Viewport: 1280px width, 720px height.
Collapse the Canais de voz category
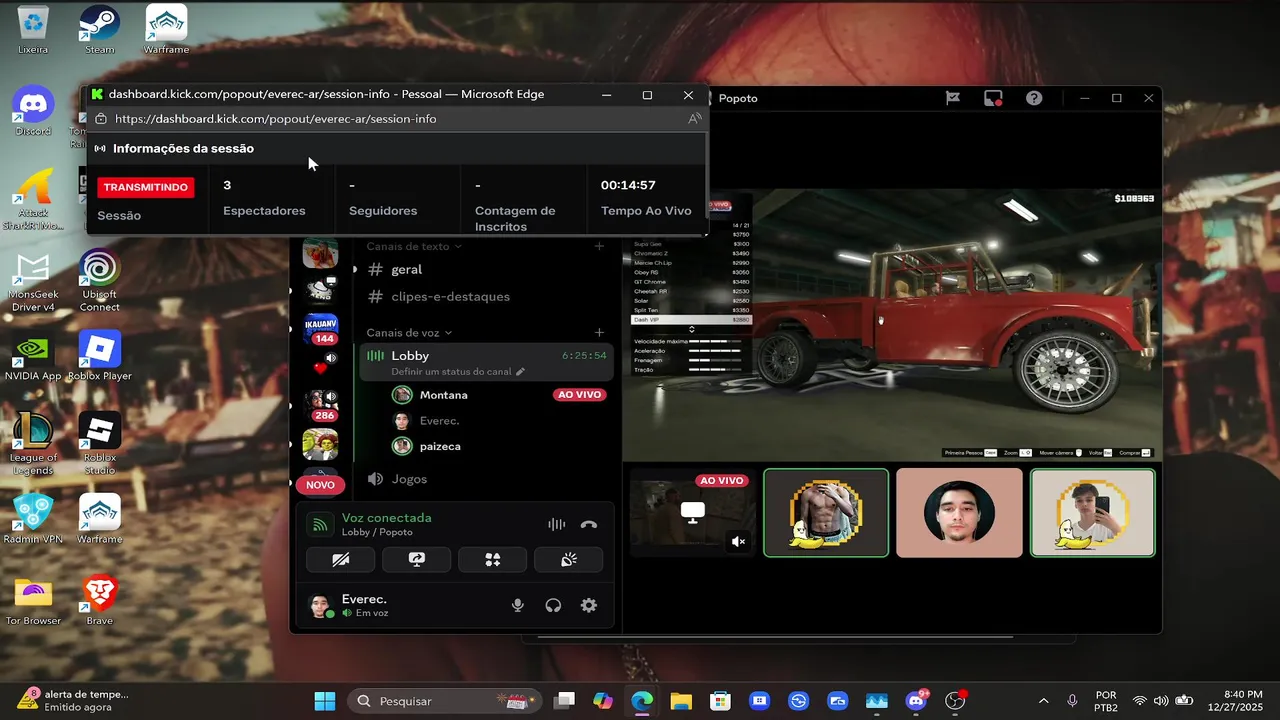(409, 332)
